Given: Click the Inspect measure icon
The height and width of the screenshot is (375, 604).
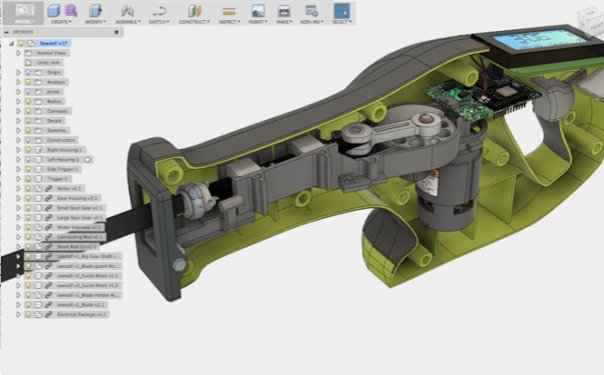Looking at the screenshot, I should [x=229, y=12].
